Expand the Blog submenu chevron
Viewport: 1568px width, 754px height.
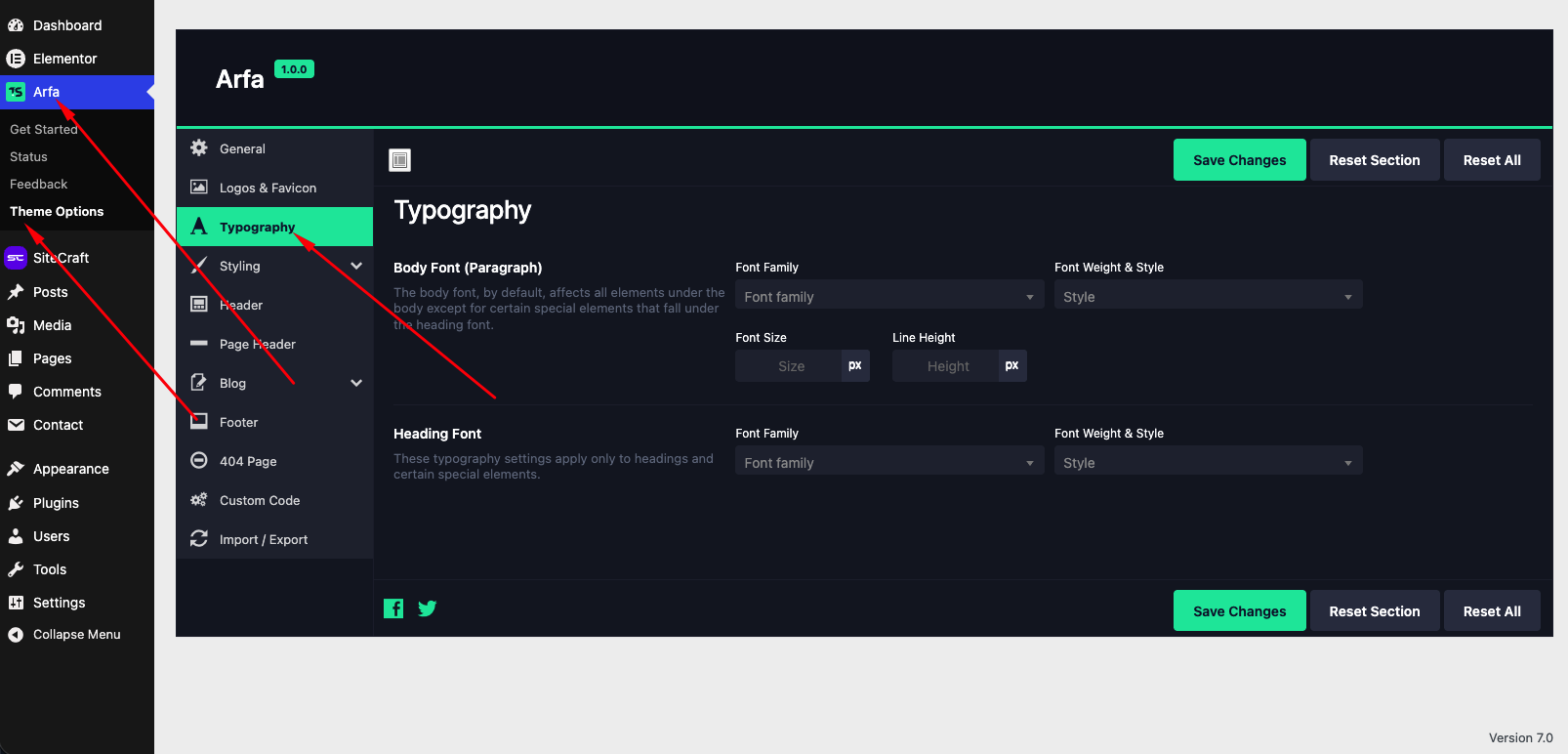pos(356,383)
